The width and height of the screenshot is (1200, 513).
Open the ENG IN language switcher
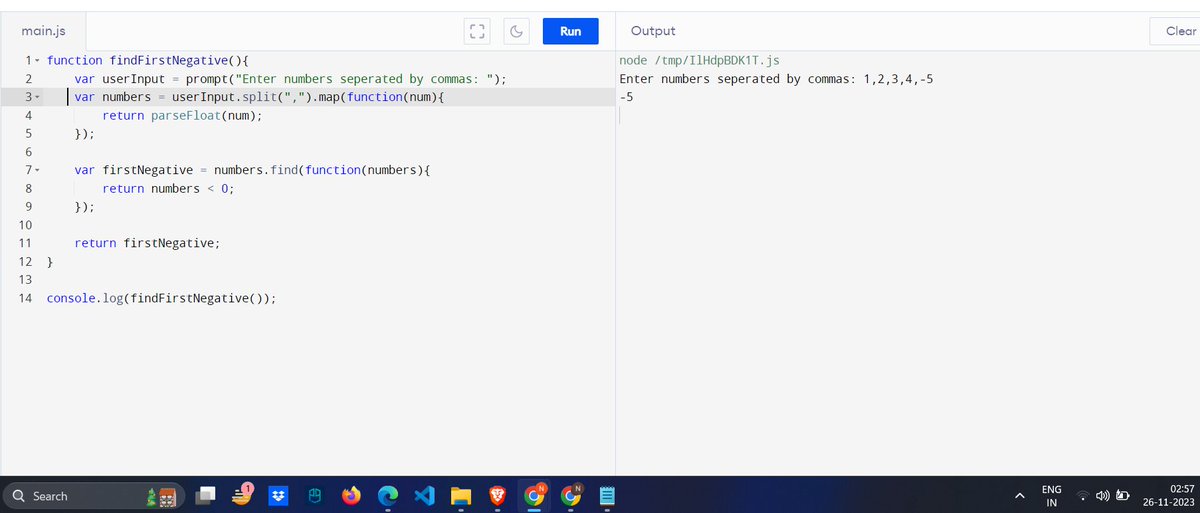pos(1052,495)
